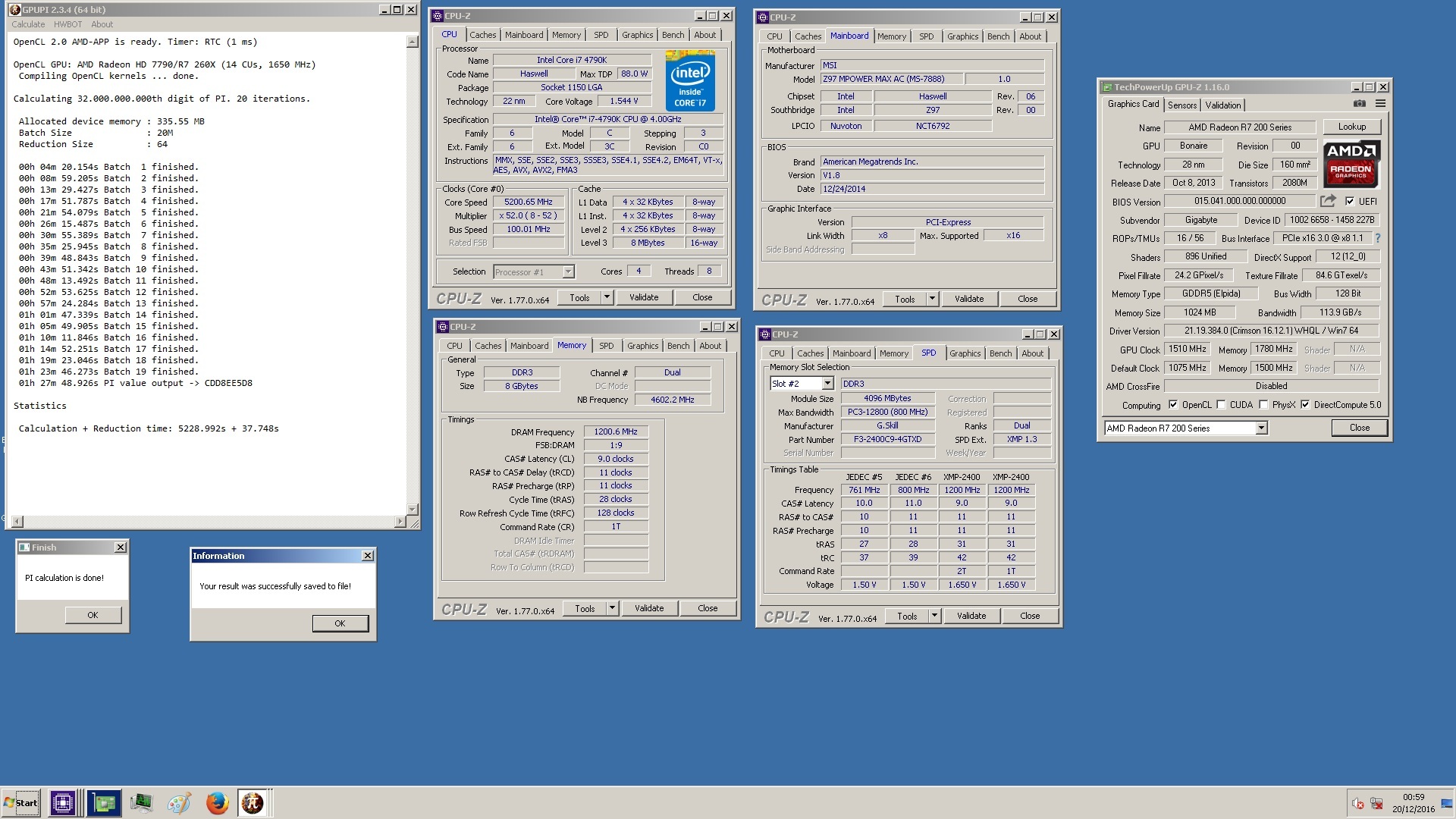Launch Firefox from the taskbar
This screenshot has height=819, width=1456.
click(x=217, y=803)
